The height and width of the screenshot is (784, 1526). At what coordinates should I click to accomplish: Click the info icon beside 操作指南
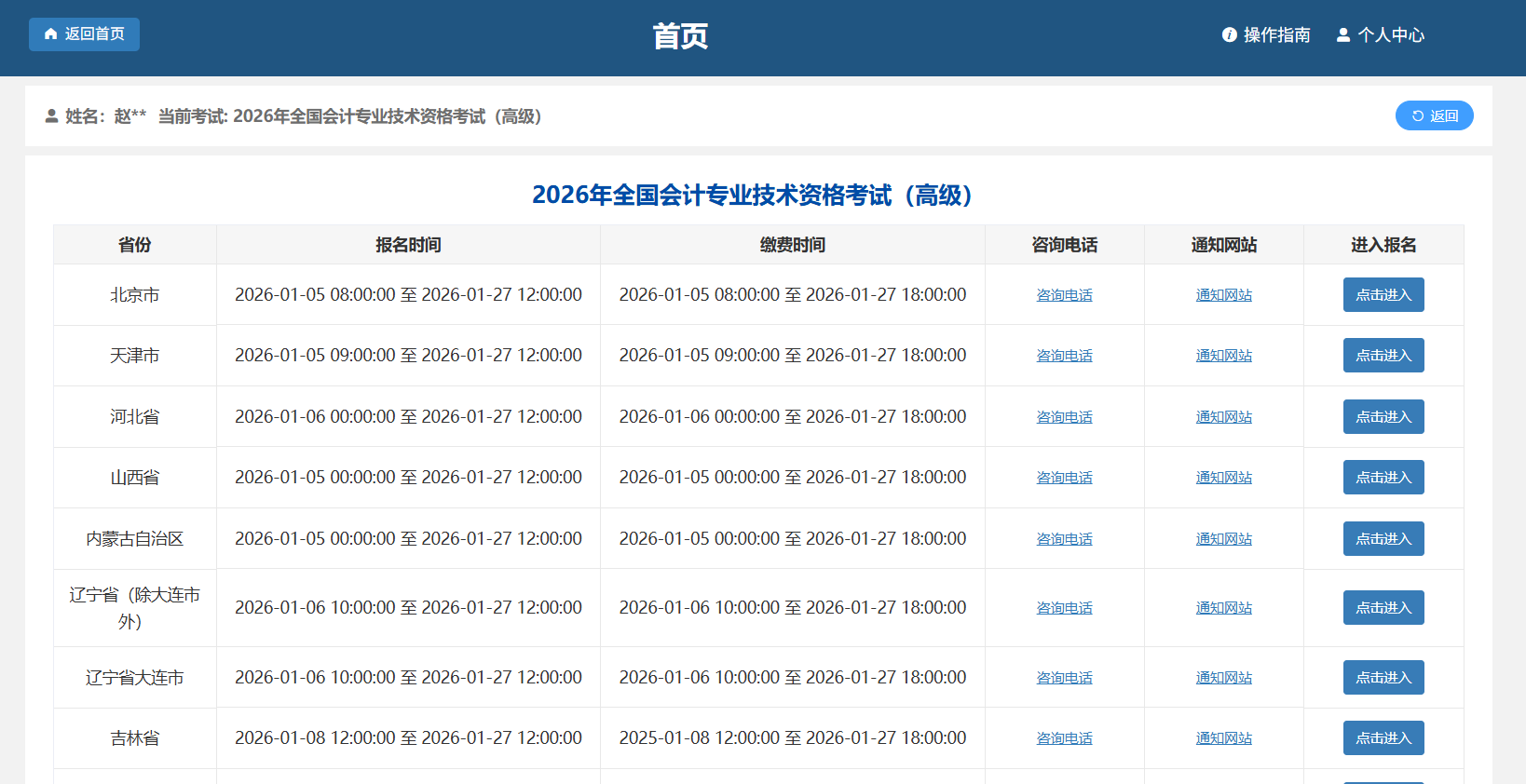(x=1229, y=34)
